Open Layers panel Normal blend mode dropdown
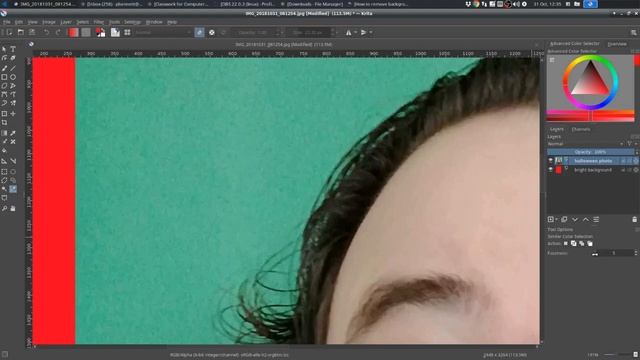The image size is (640, 360). [585, 144]
